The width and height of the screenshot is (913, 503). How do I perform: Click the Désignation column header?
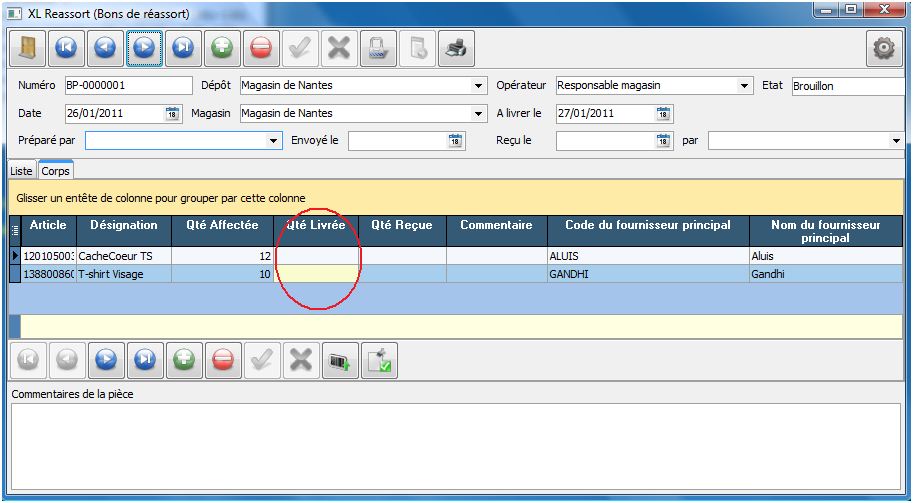[x=123, y=225]
